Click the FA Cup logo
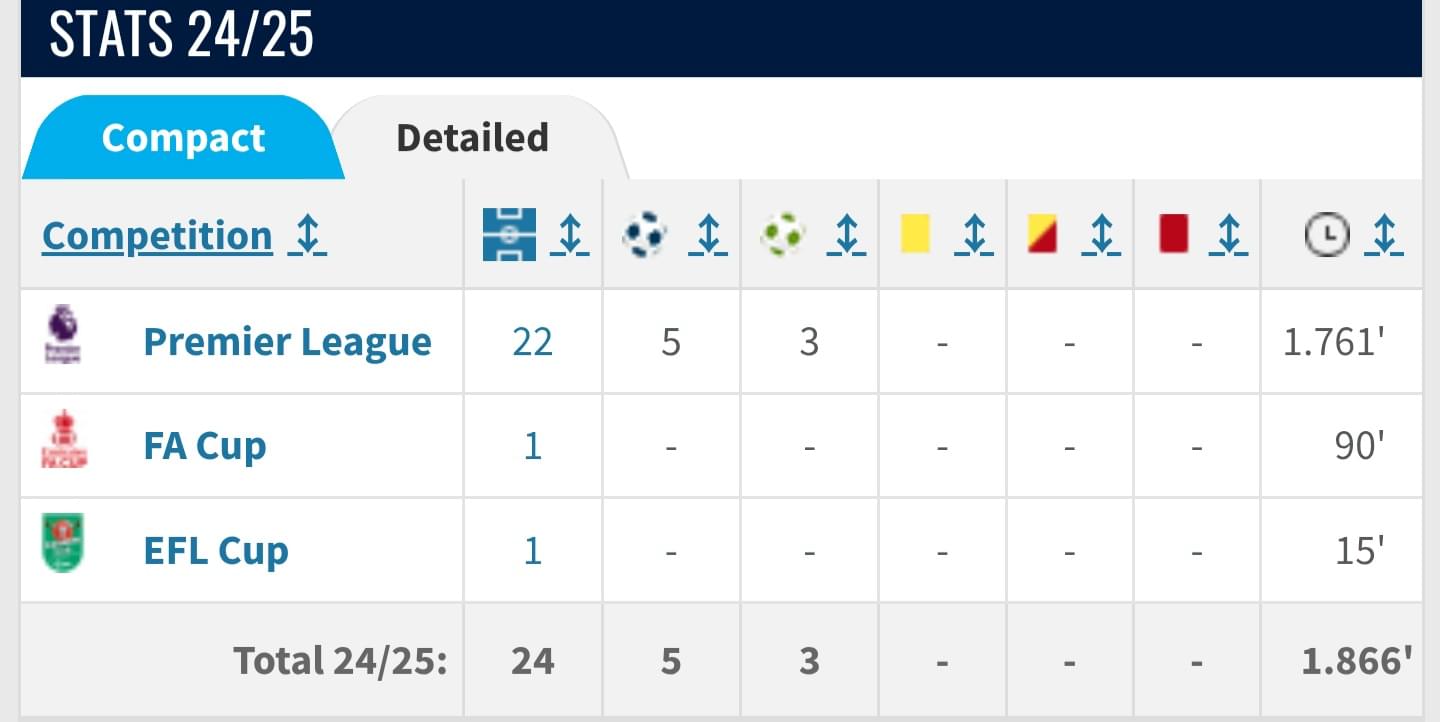The image size is (1440, 722). pos(63,439)
